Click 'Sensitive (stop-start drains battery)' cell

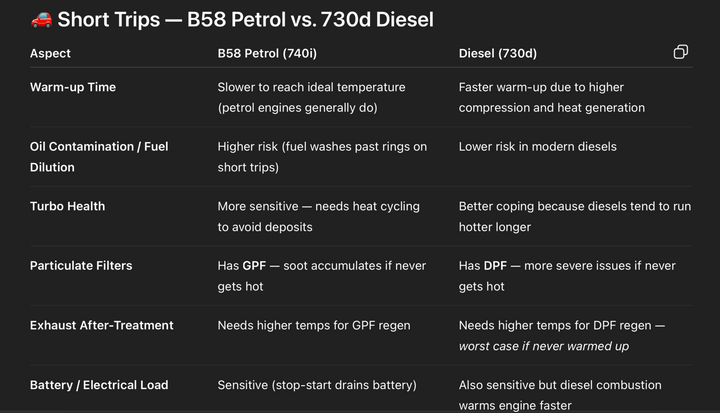[317, 385]
